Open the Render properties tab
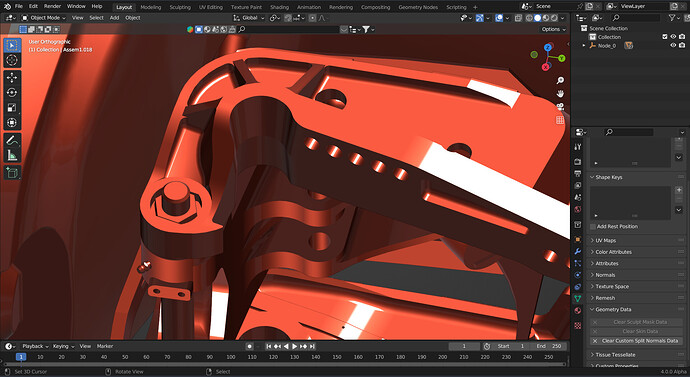The image size is (690, 377). pyautogui.click(x=578, y=162)
